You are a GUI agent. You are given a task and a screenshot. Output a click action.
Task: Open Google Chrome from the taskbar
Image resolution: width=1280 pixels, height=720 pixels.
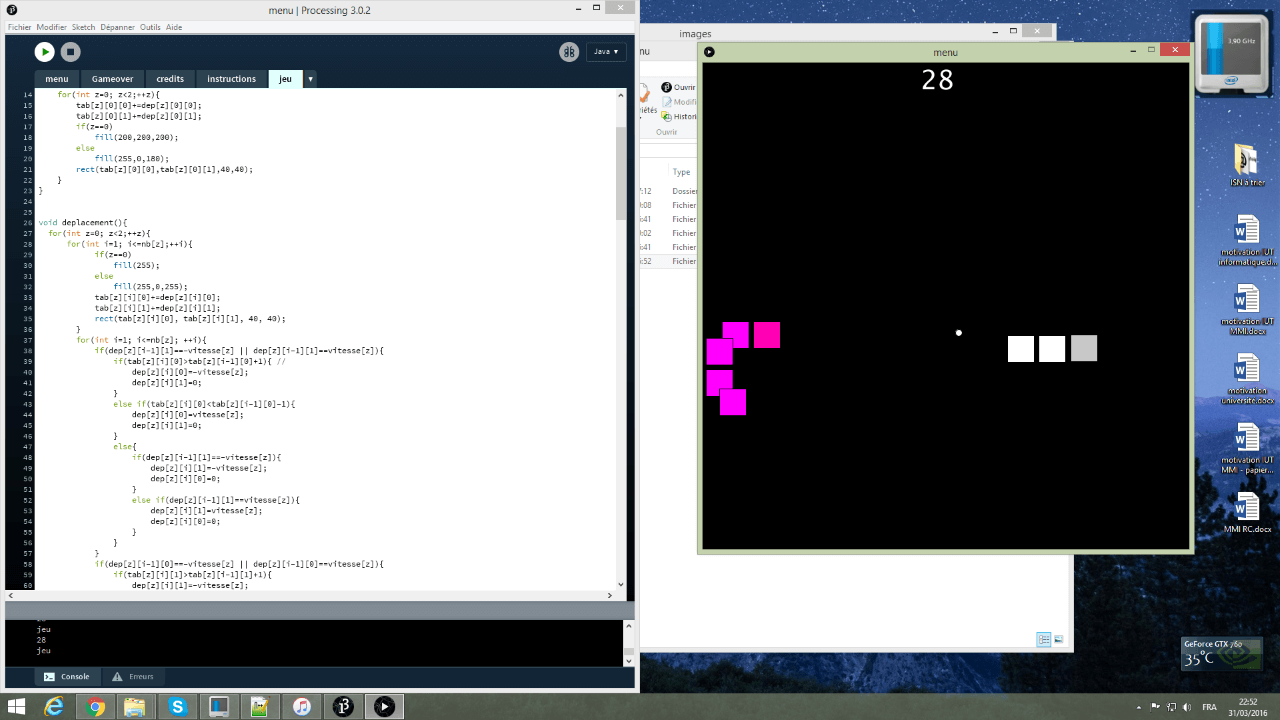point(96,707)
